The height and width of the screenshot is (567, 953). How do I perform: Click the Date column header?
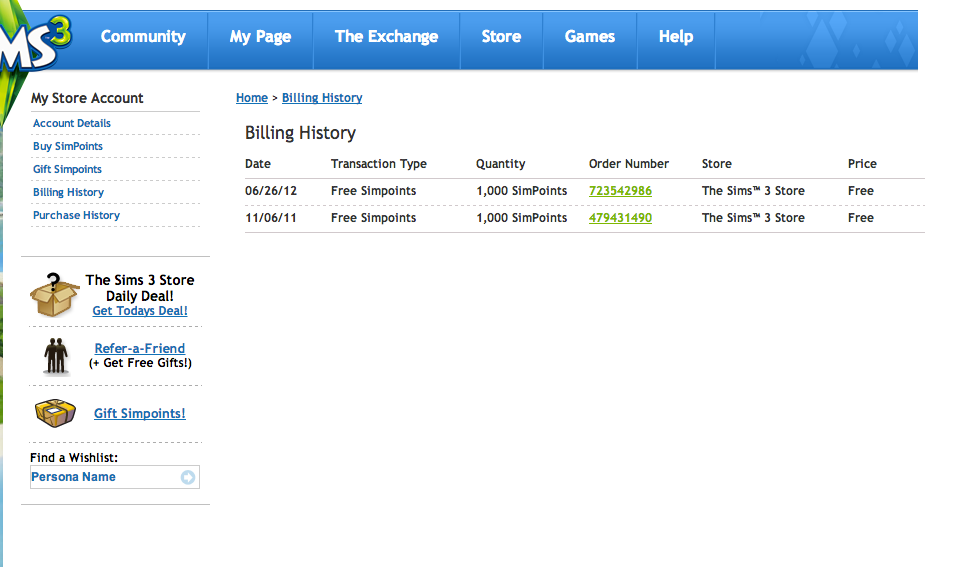pyautogui.click(x=258, y=164)
